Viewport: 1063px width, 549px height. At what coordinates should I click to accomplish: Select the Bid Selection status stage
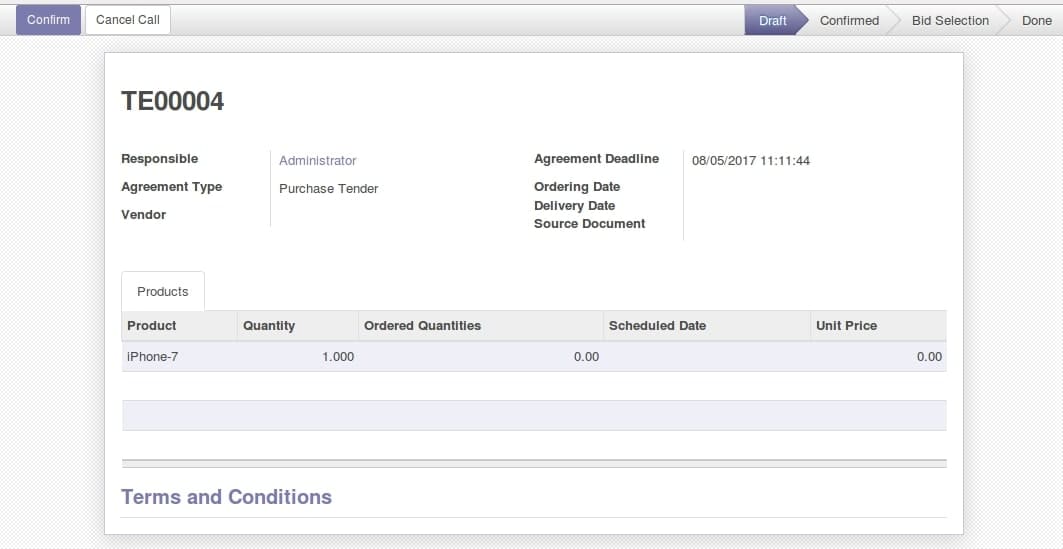(x=950, y=20)
